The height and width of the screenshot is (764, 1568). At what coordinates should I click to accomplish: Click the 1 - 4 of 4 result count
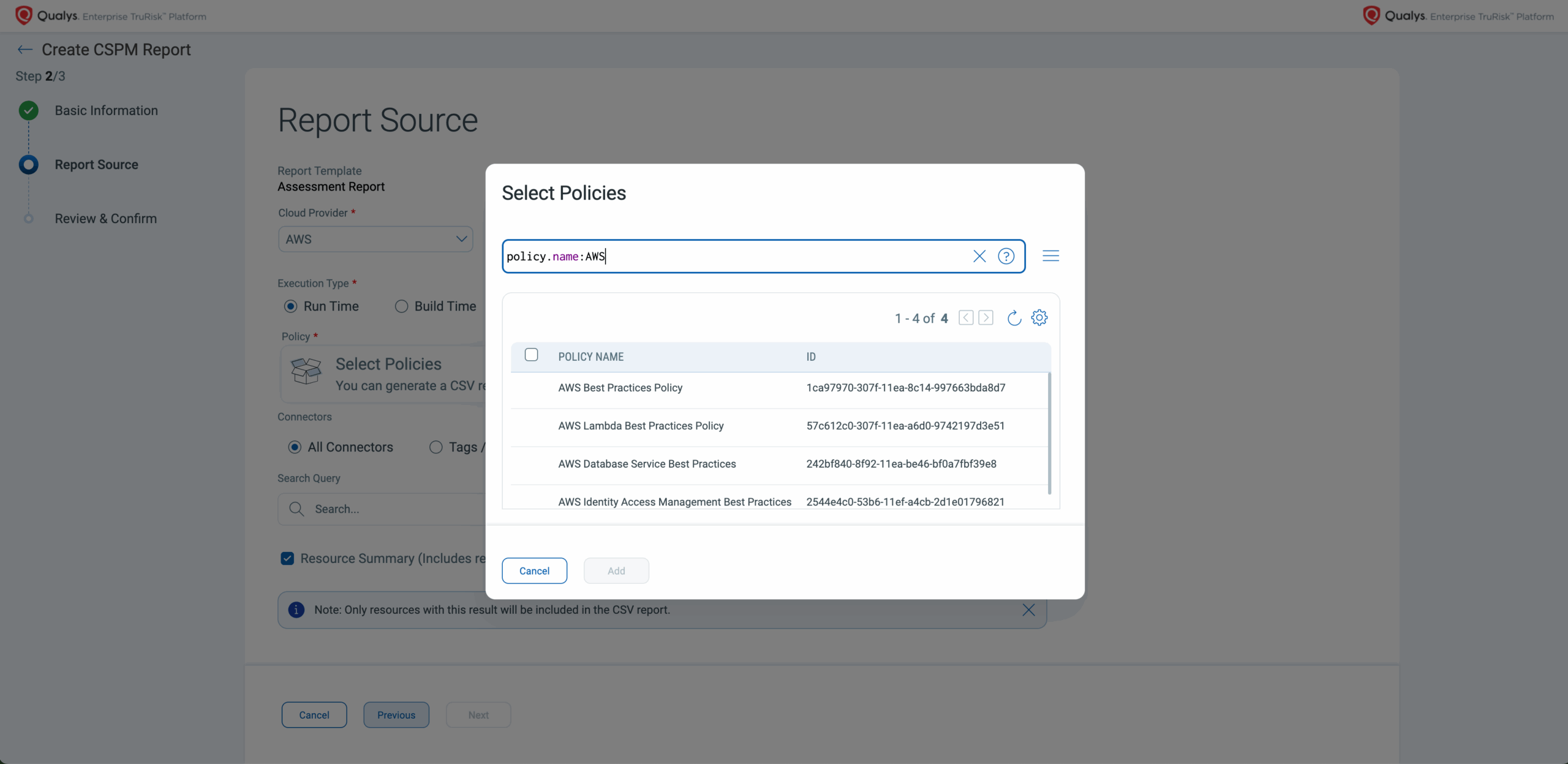point(921,318)
